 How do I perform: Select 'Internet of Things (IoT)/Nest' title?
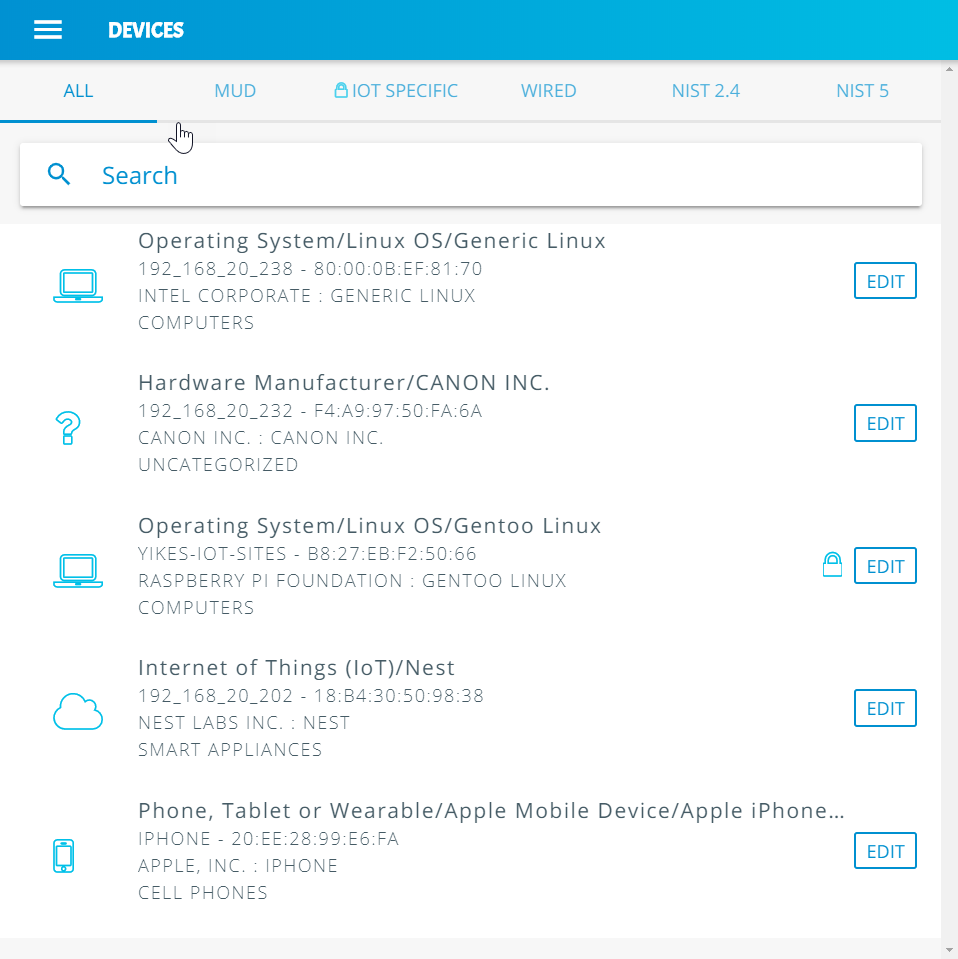(x=296, y=668)
